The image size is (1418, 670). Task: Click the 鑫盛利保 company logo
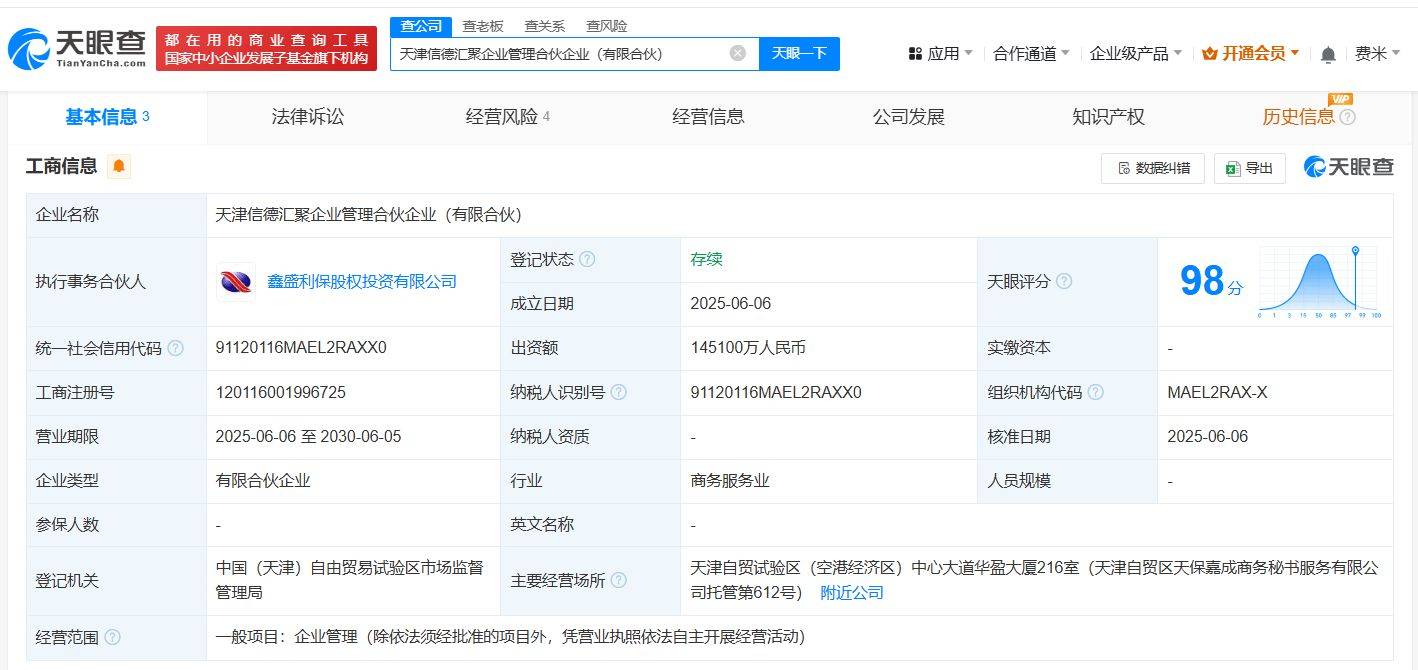click(x=236, y=282)
